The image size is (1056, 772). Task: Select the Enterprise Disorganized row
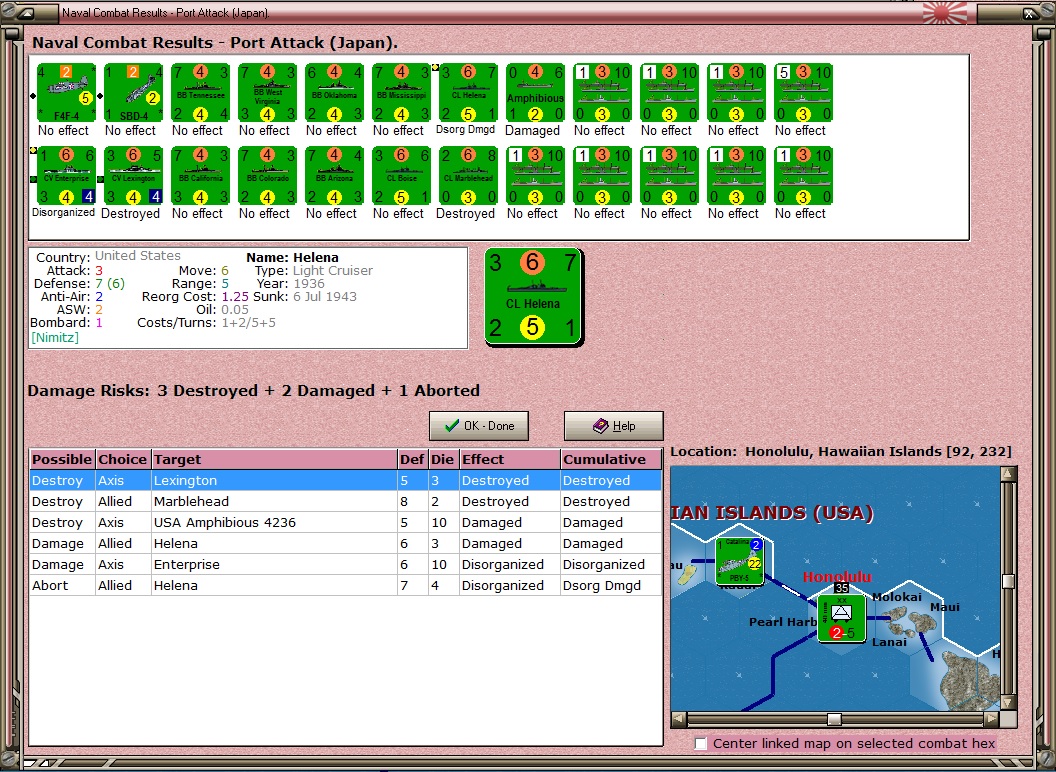345,565
